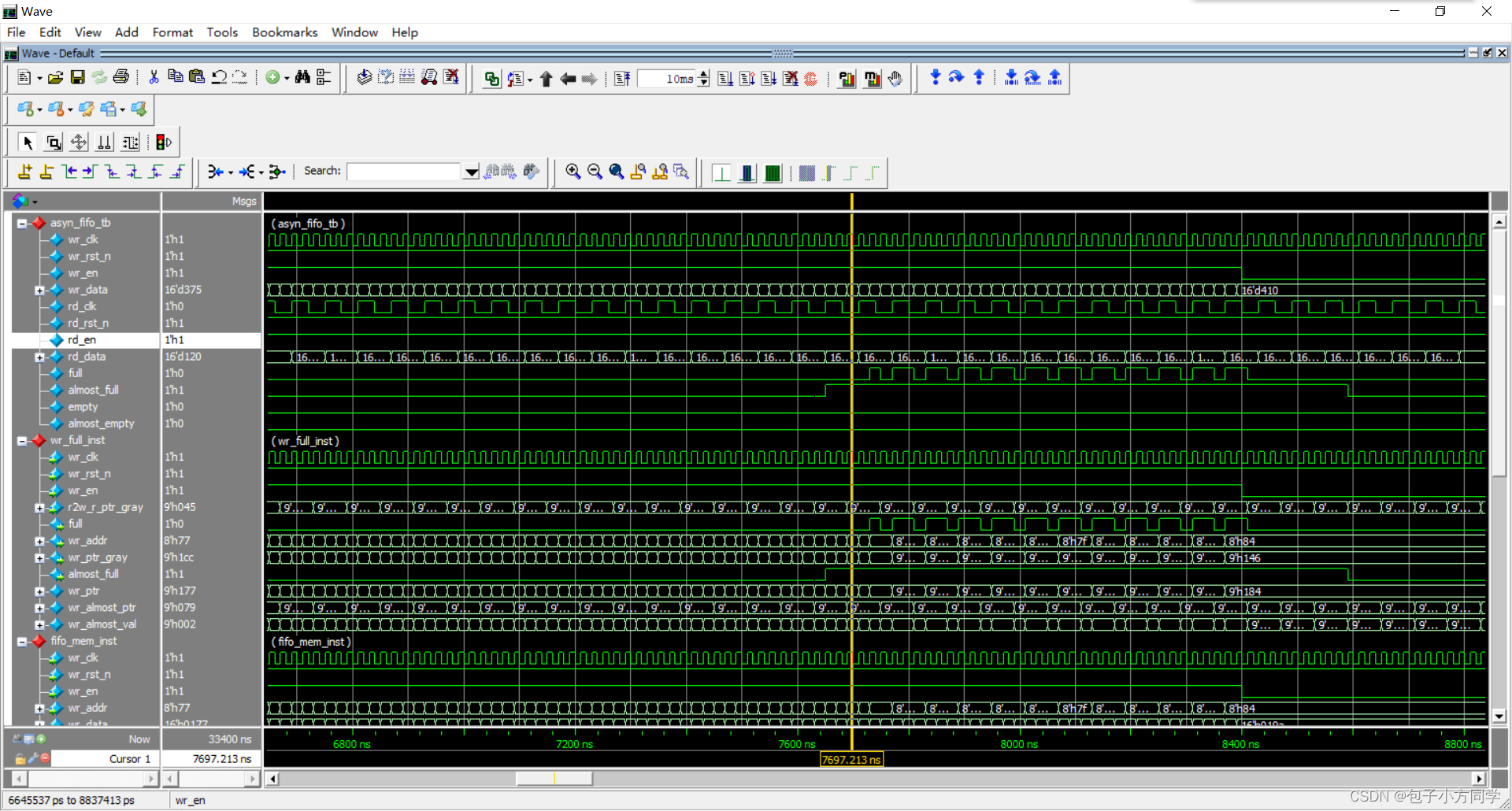Click the Zoom Full icon

617,172
